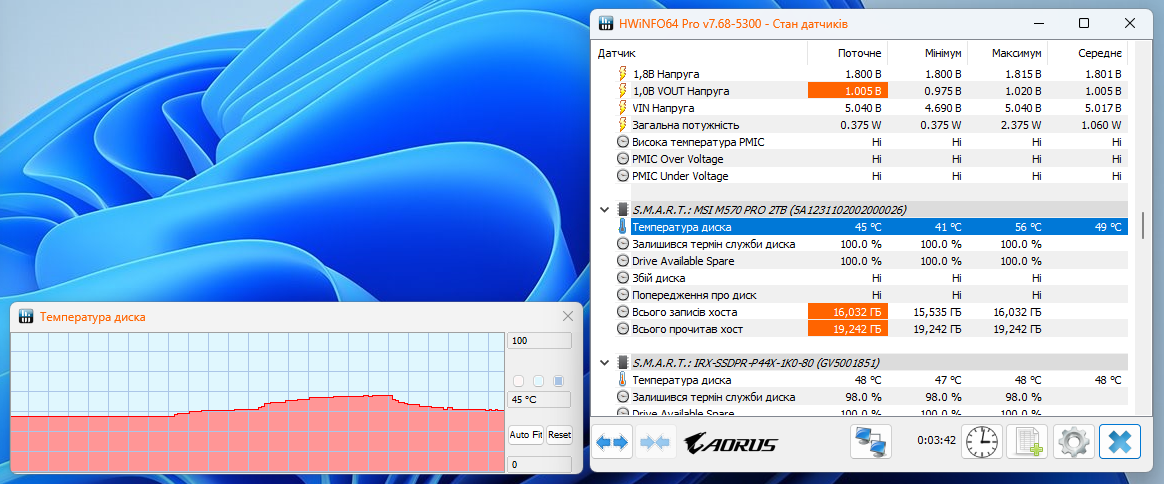
Task: Open sensor settings with the gear button
Action: click(1073, 443)
